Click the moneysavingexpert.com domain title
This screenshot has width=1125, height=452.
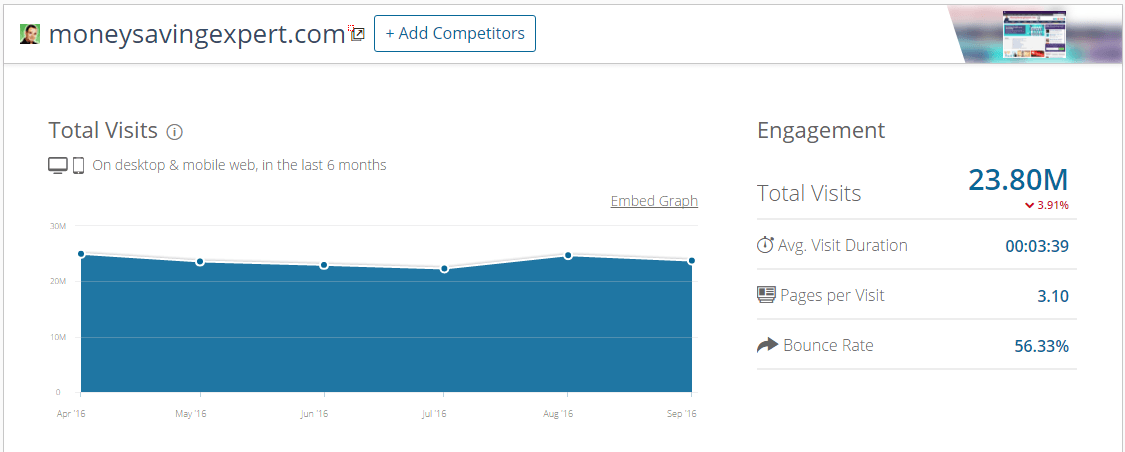coord(197,34)
